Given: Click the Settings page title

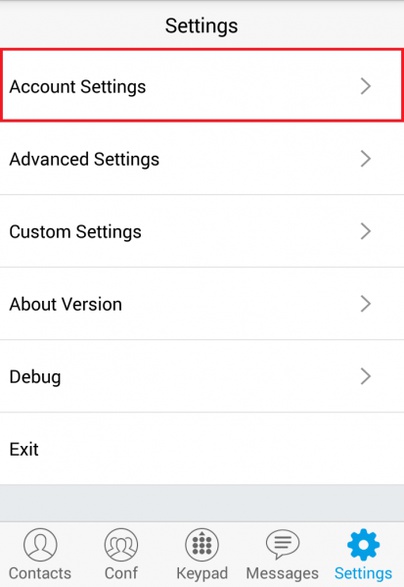Looking at the screenshot, I should tap(201, 27).
